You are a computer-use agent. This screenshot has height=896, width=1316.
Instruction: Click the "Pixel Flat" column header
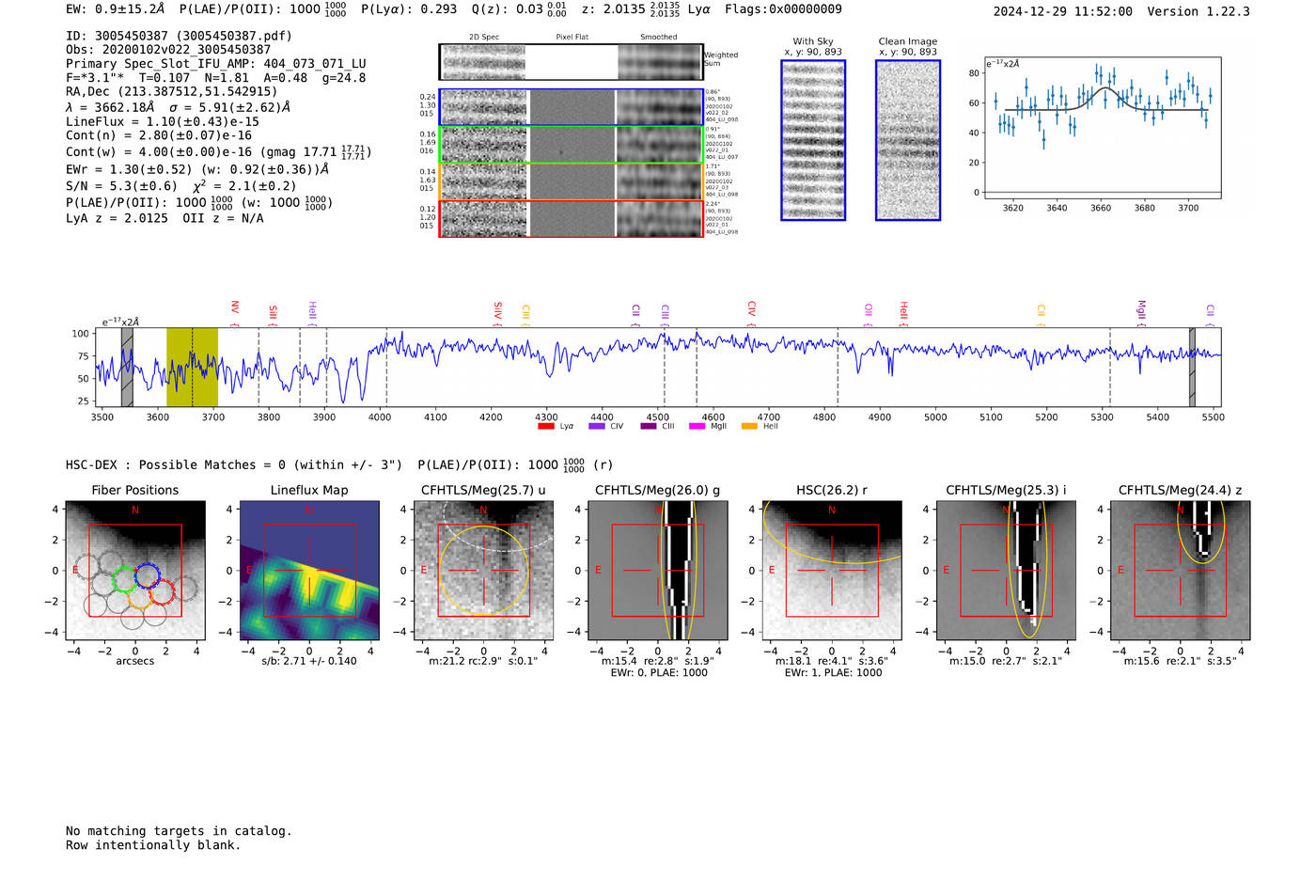572,38
